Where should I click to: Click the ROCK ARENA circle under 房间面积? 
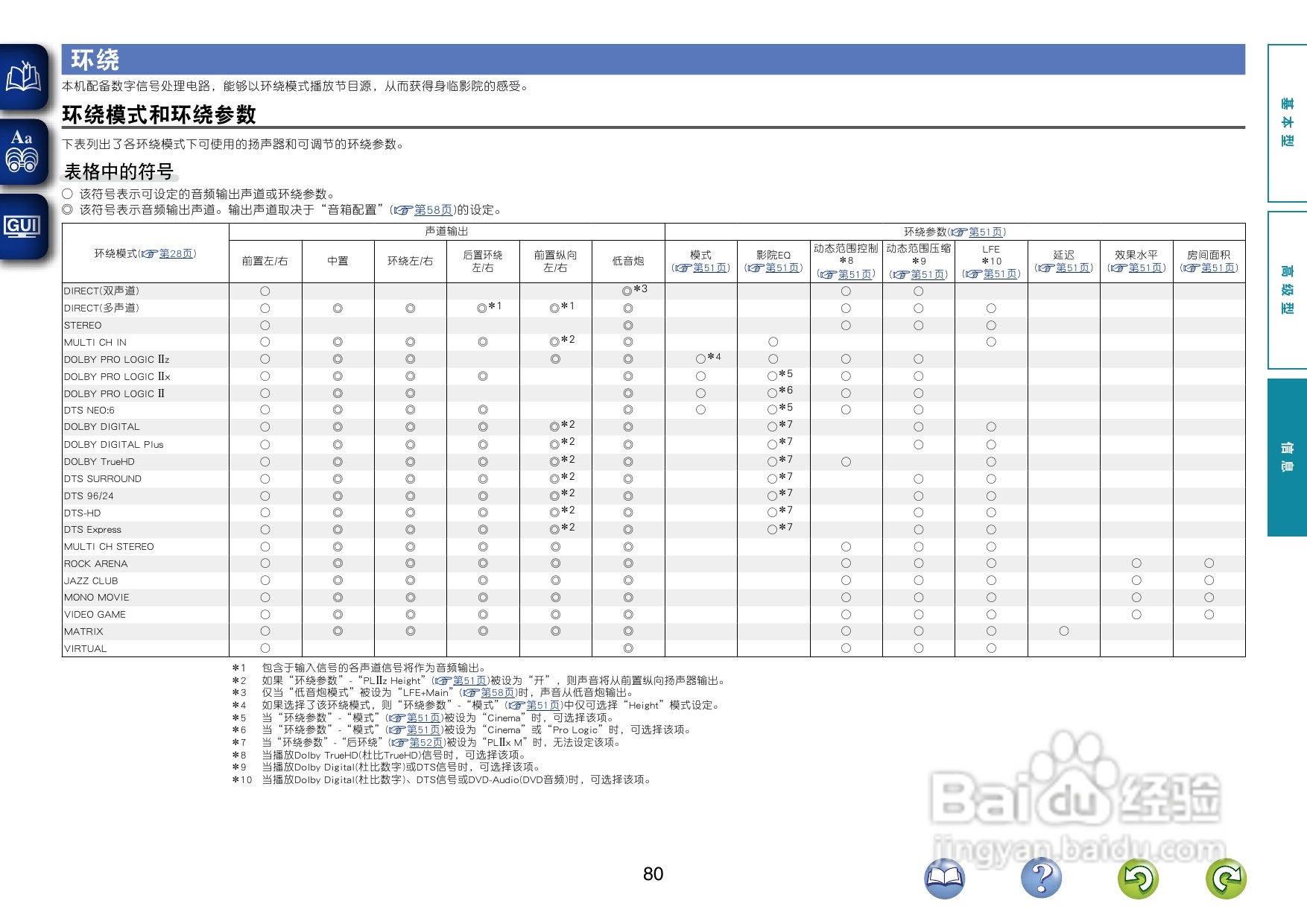(x=1209, y=563)
